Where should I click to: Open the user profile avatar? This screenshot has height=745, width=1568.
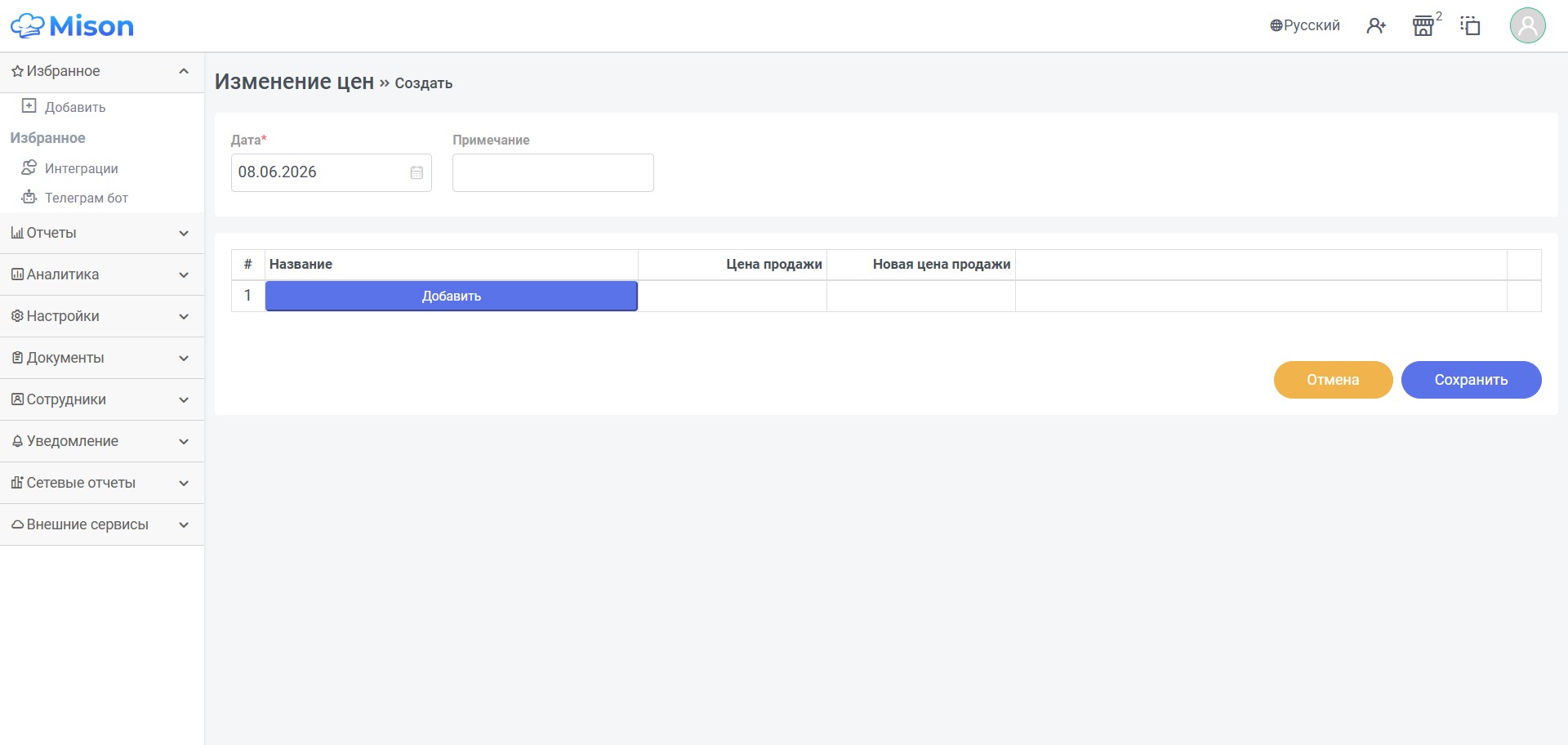pos(1527,26)
